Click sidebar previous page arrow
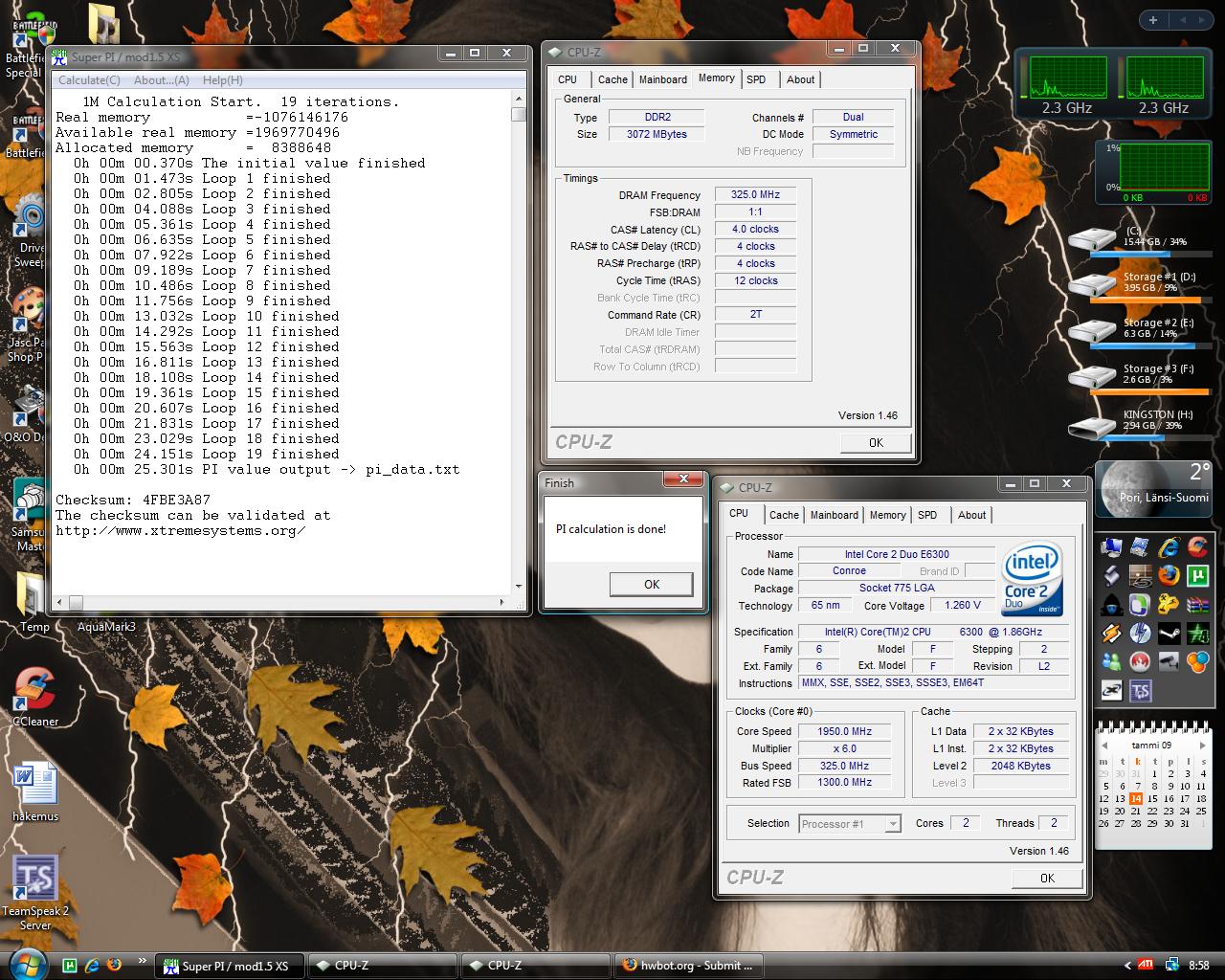This screenshot has width=1225, height=980. (x=1182, y=20)
